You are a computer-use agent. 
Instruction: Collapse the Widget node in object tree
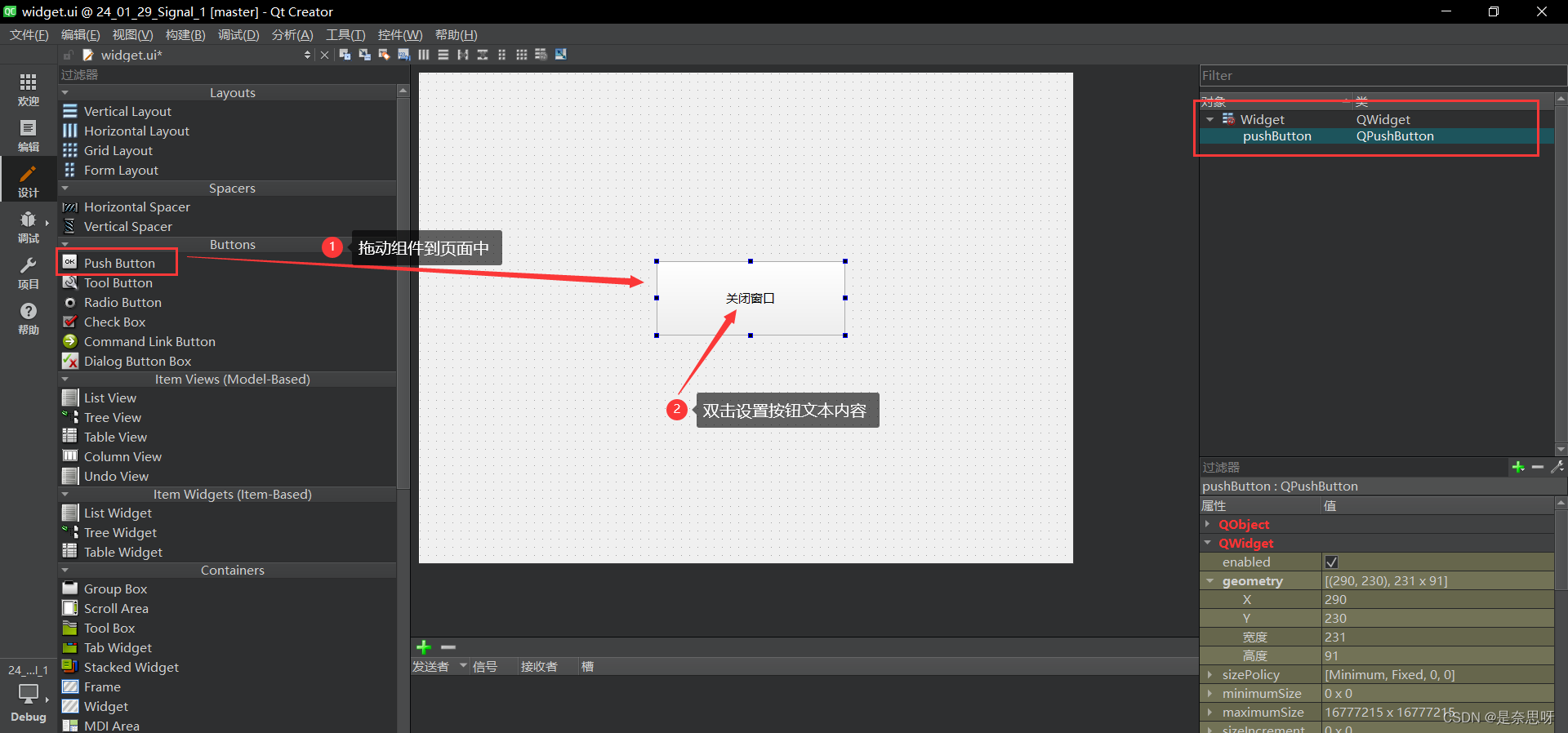click(1209, 119)
